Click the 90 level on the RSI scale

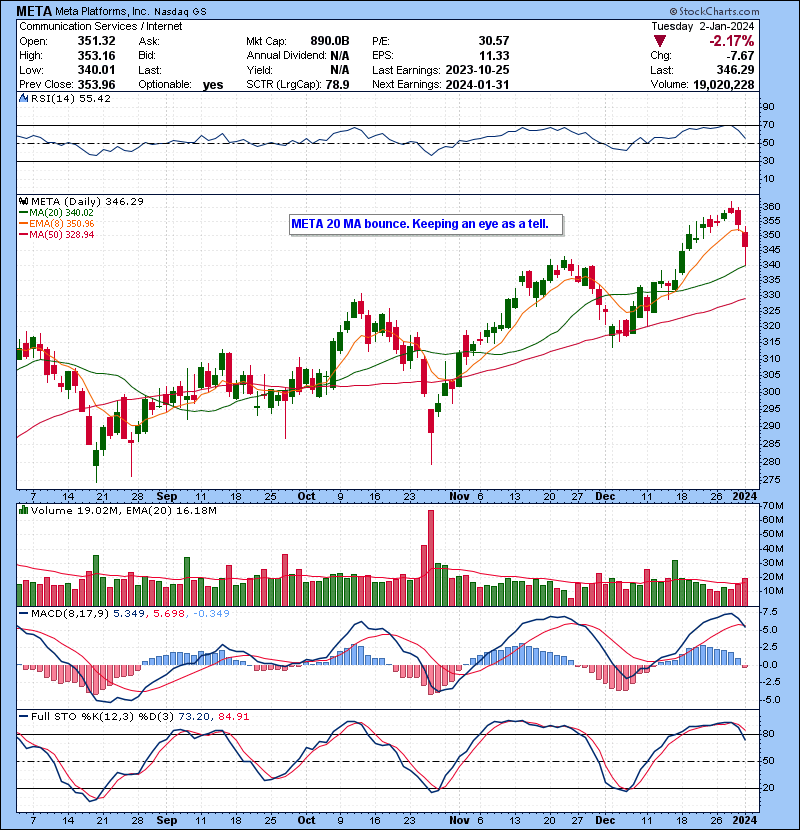(768, 107)
